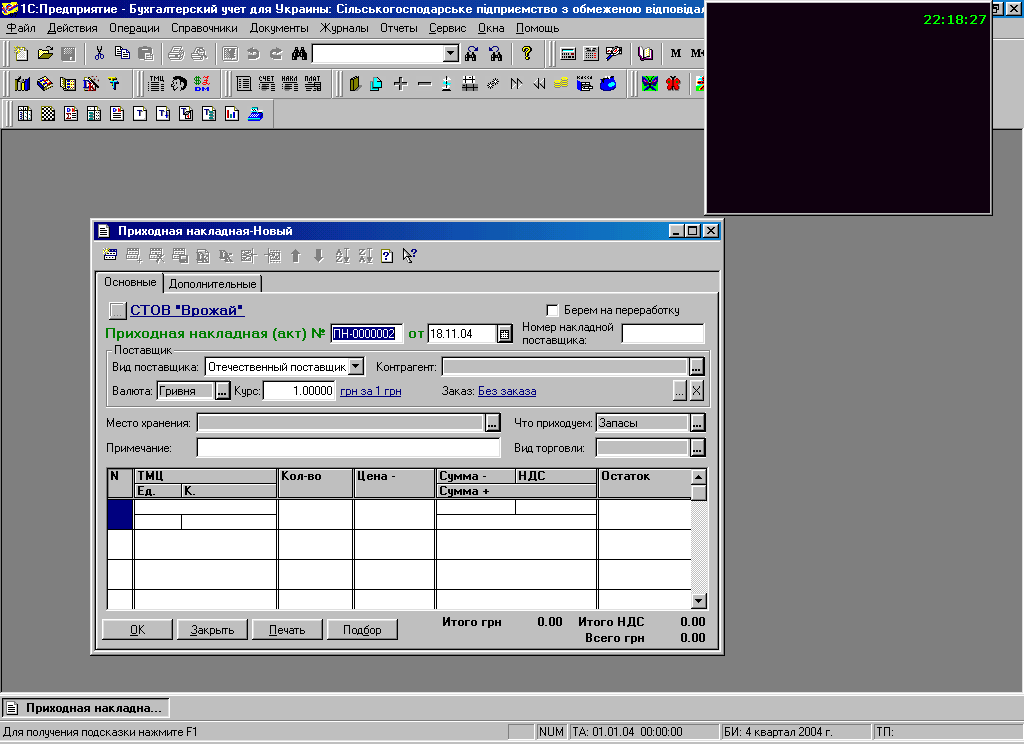Click the context help cursor icon
This screenshot has width=1024, height=744.
[409, 255]
